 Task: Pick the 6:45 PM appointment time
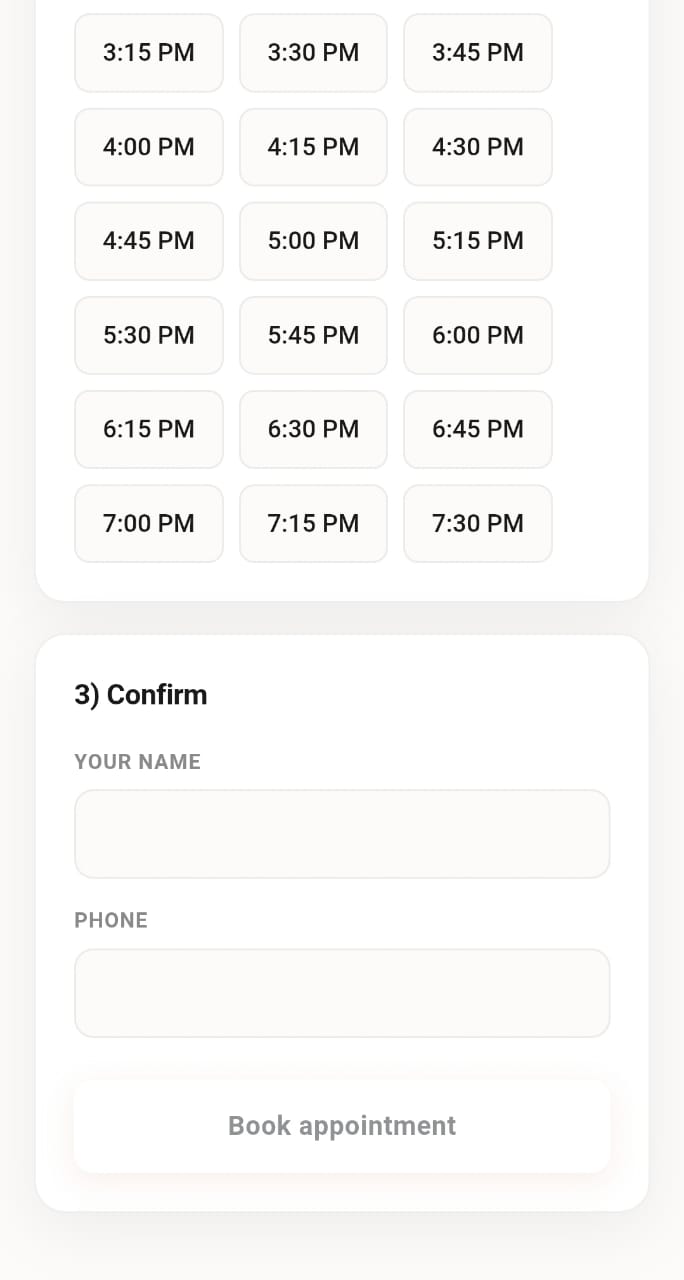point(477,428)
